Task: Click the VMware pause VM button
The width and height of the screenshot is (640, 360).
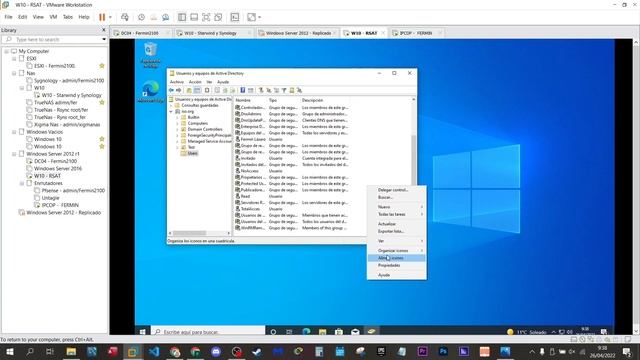Action: [x=102, y=17]
